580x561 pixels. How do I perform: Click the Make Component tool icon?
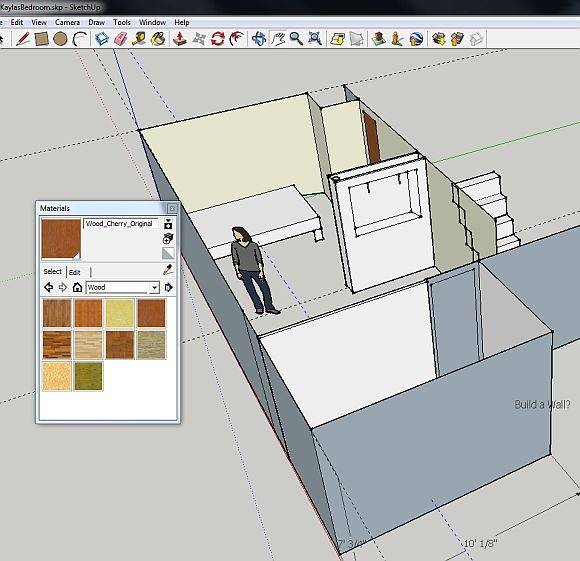102,39
